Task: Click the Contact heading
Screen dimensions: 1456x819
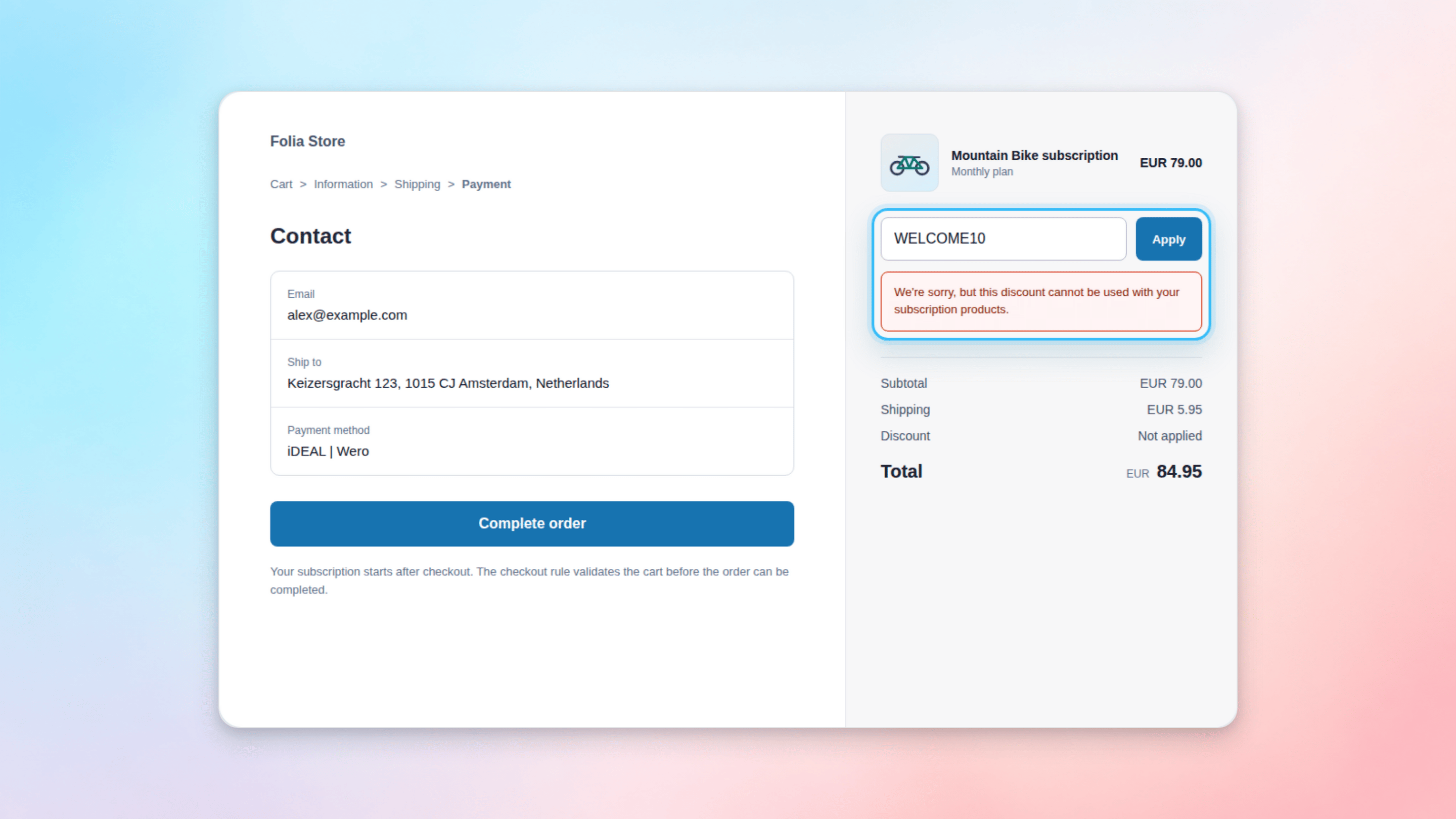Action: click(310, 236)
